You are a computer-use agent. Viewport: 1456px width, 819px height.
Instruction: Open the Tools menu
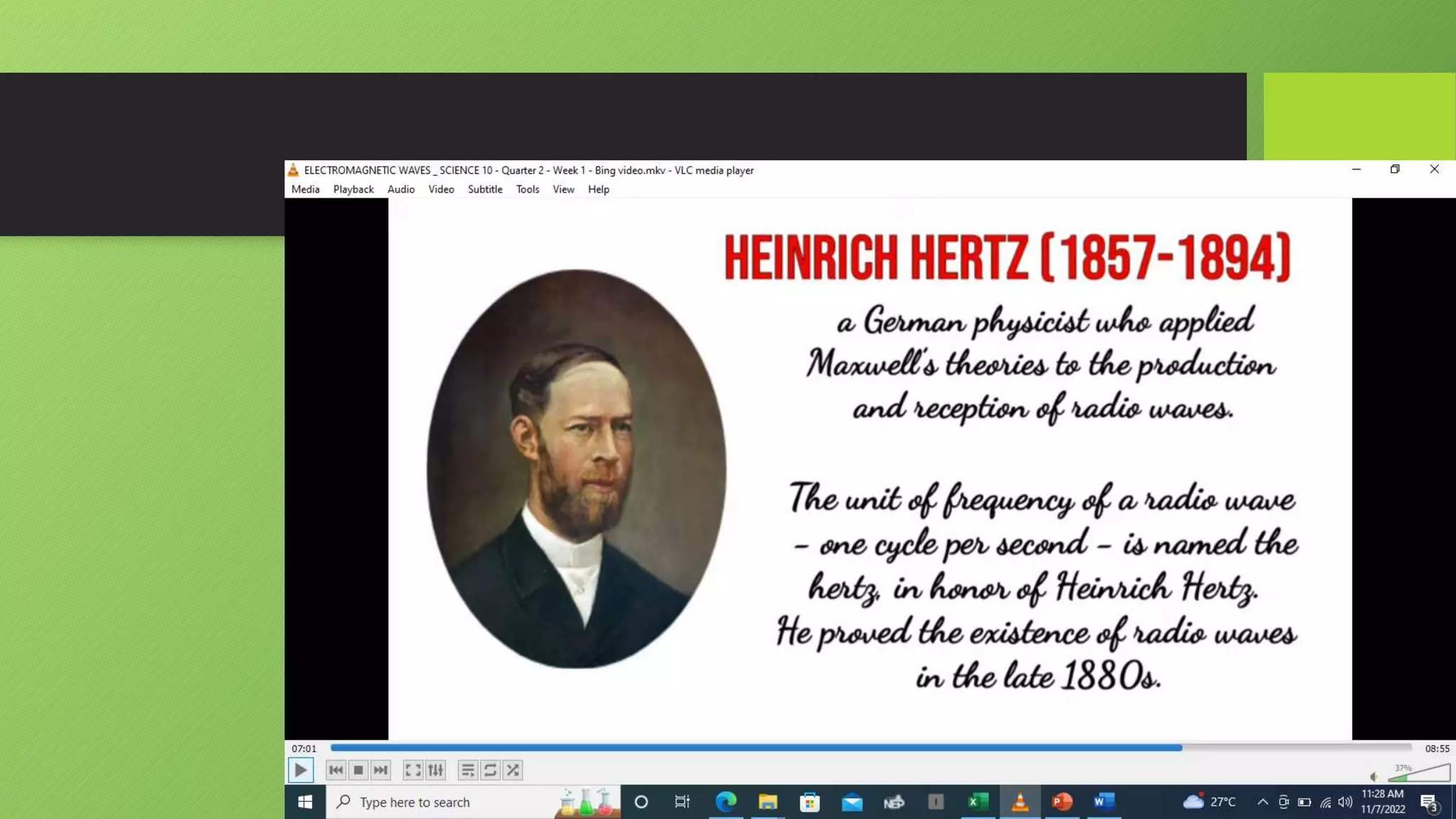click(528, 189)
